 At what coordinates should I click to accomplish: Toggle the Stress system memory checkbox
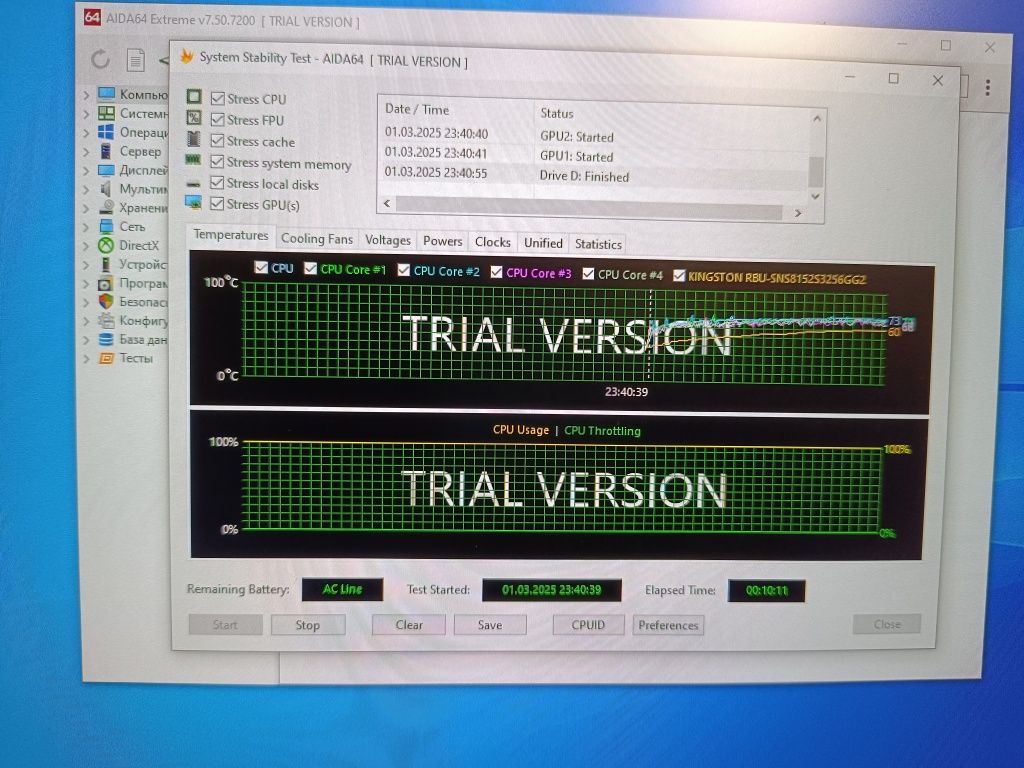tap(217, 161)
